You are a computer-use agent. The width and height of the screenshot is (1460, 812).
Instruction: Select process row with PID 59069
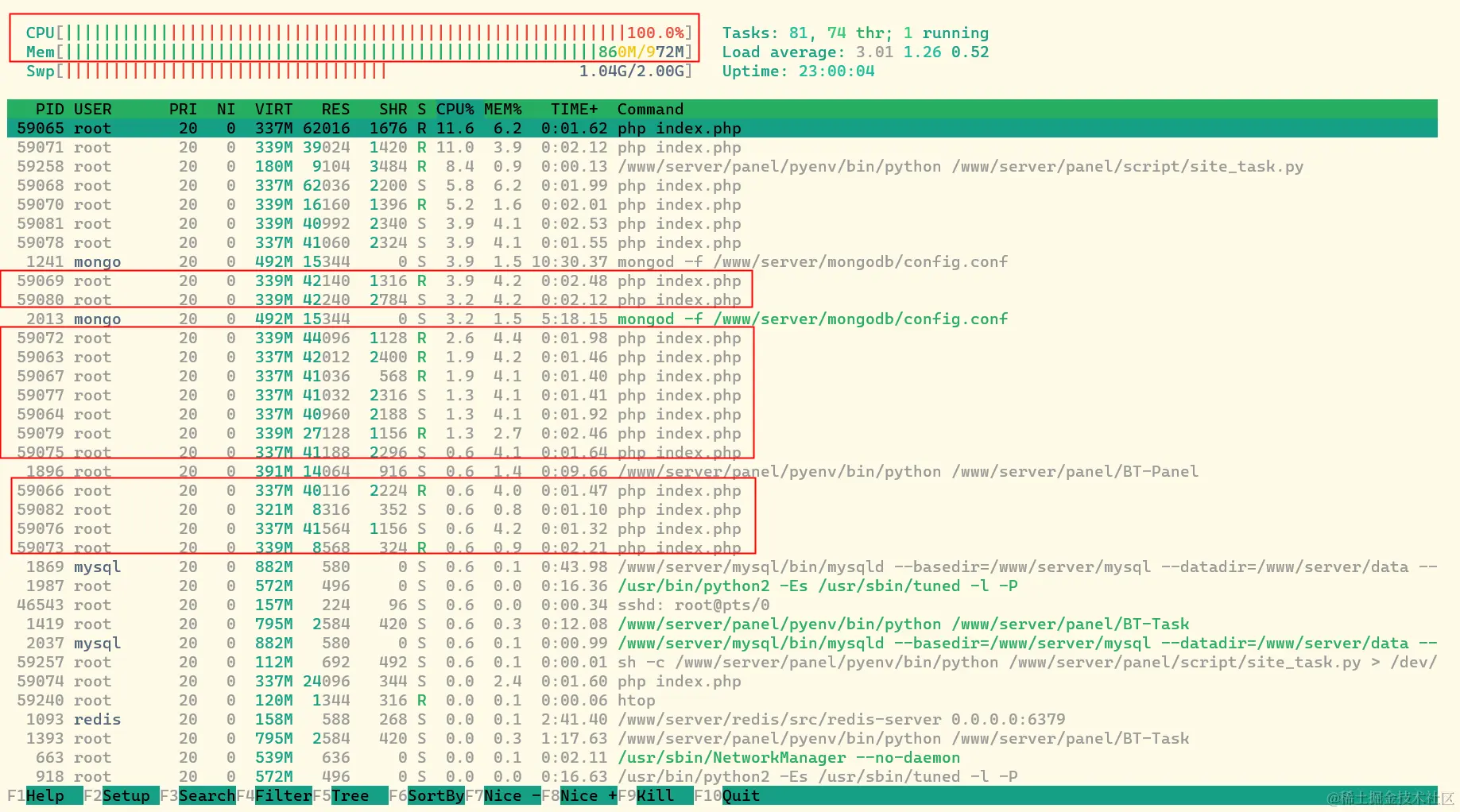coord(722,280)
